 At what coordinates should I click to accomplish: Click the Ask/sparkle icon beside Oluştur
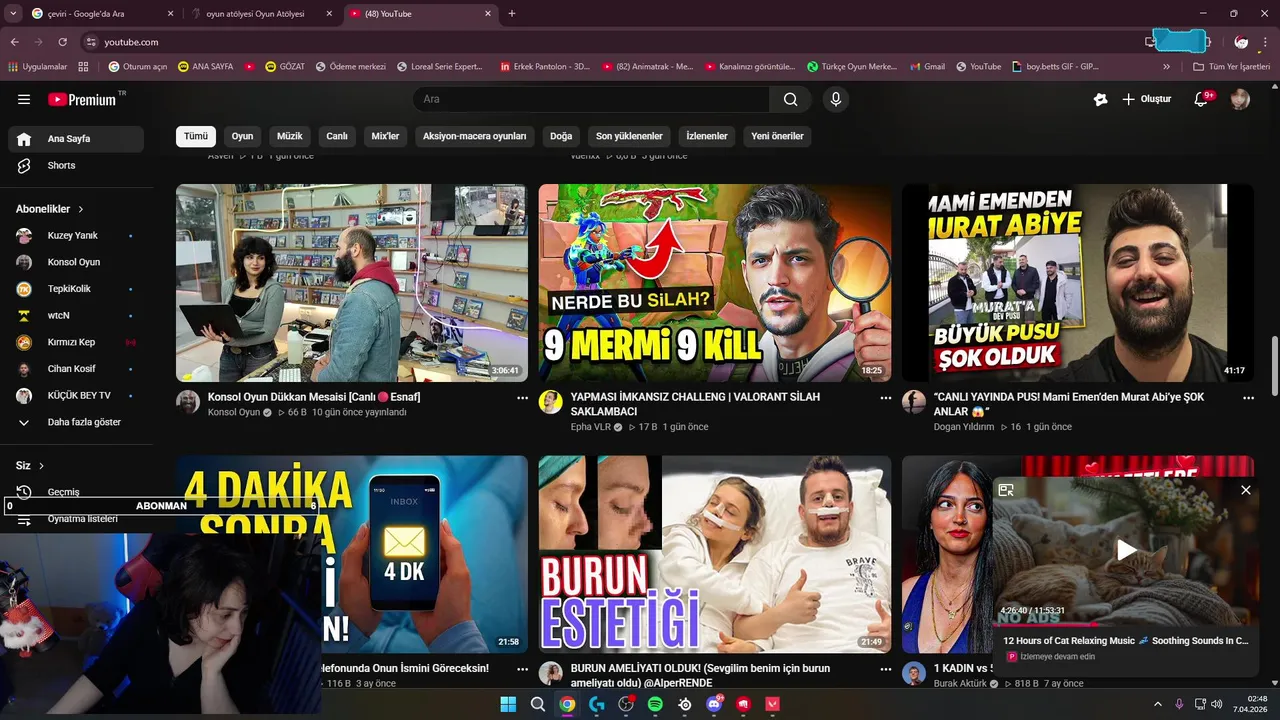(1100, 99)
